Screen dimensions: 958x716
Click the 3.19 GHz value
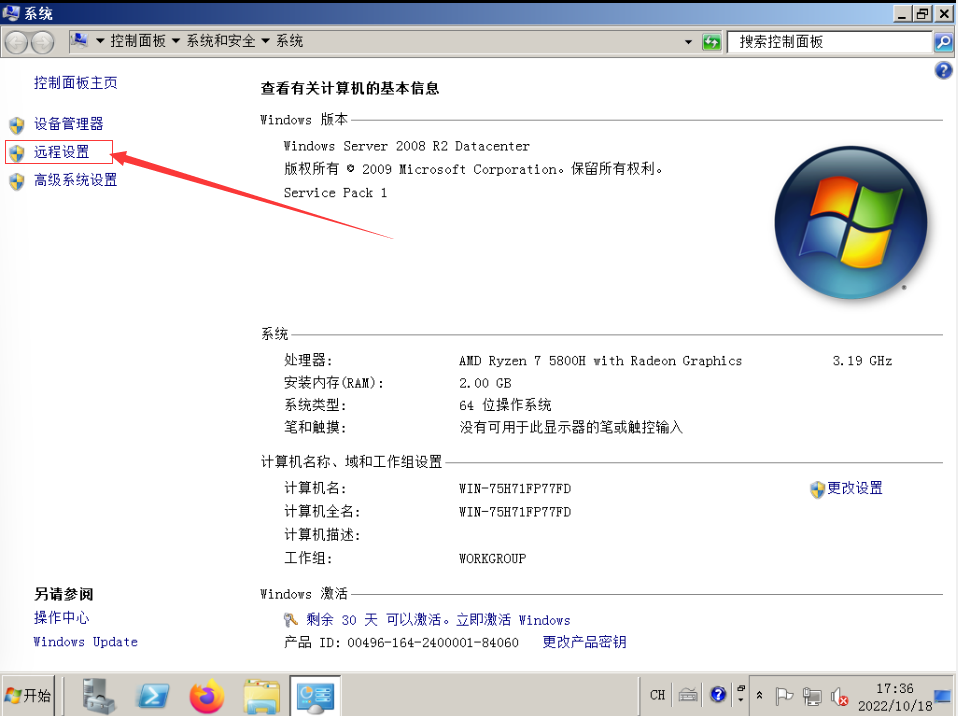coord(862,360)
